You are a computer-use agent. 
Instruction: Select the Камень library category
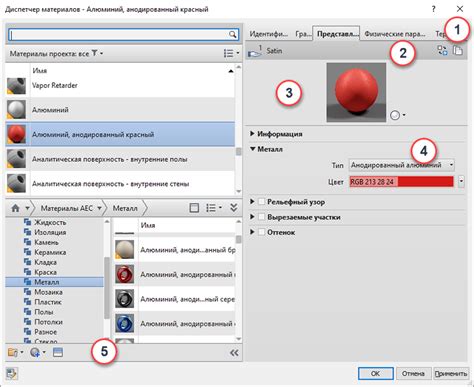click(x=46, y=242)
